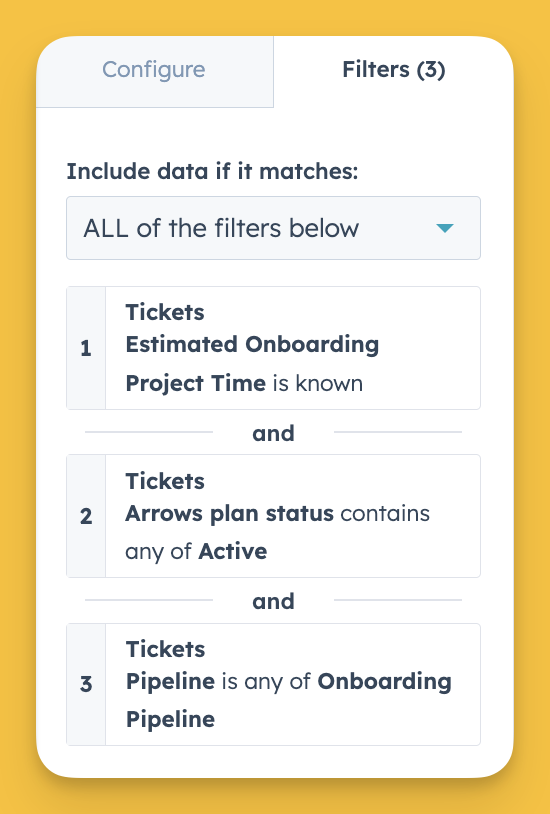This screenshot has width=550, height=814.
Task: Click the second 'and' separator
Action: (x=273, y=601)
